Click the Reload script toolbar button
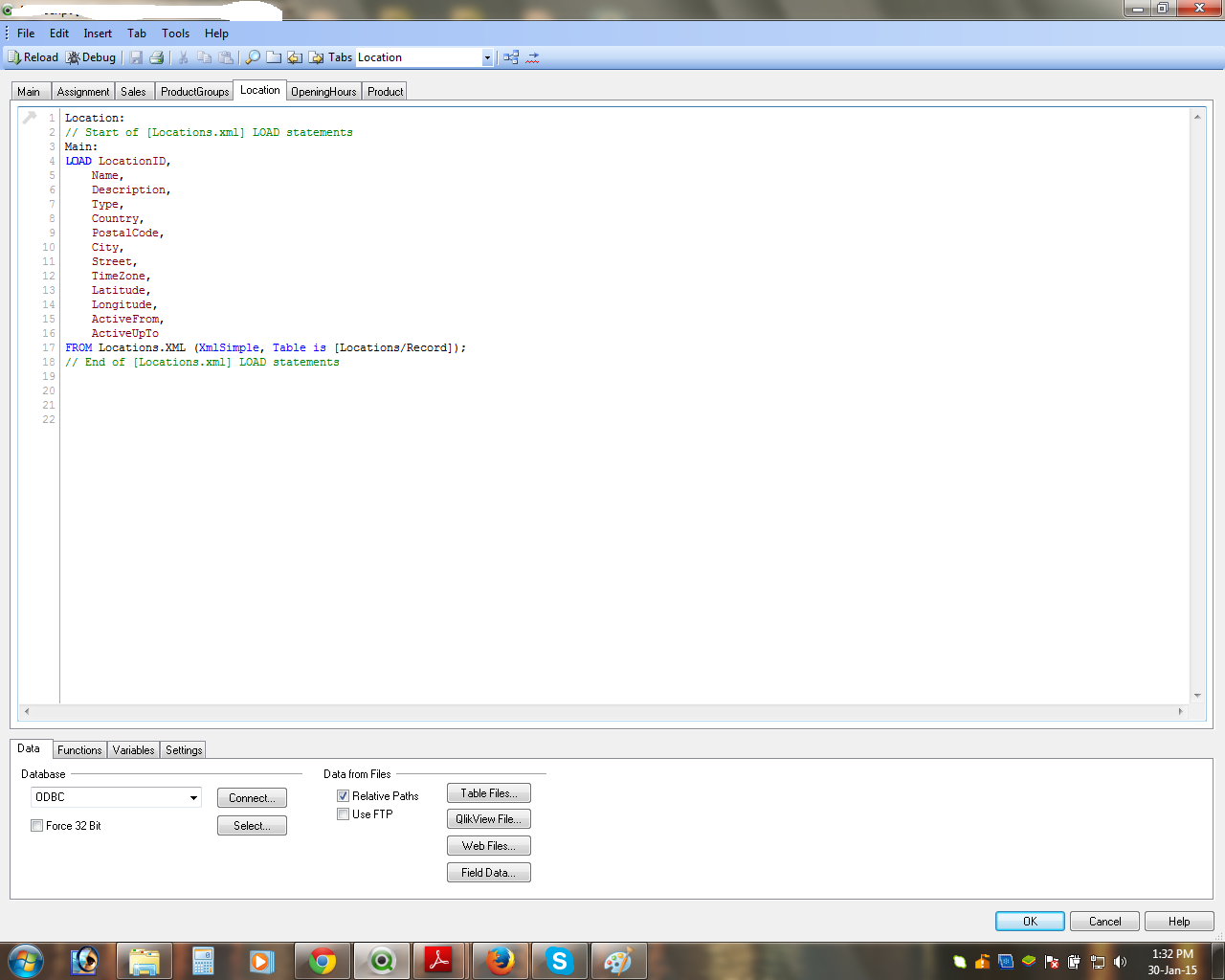Screen dimensions: 1225x980 pos(33,57)
